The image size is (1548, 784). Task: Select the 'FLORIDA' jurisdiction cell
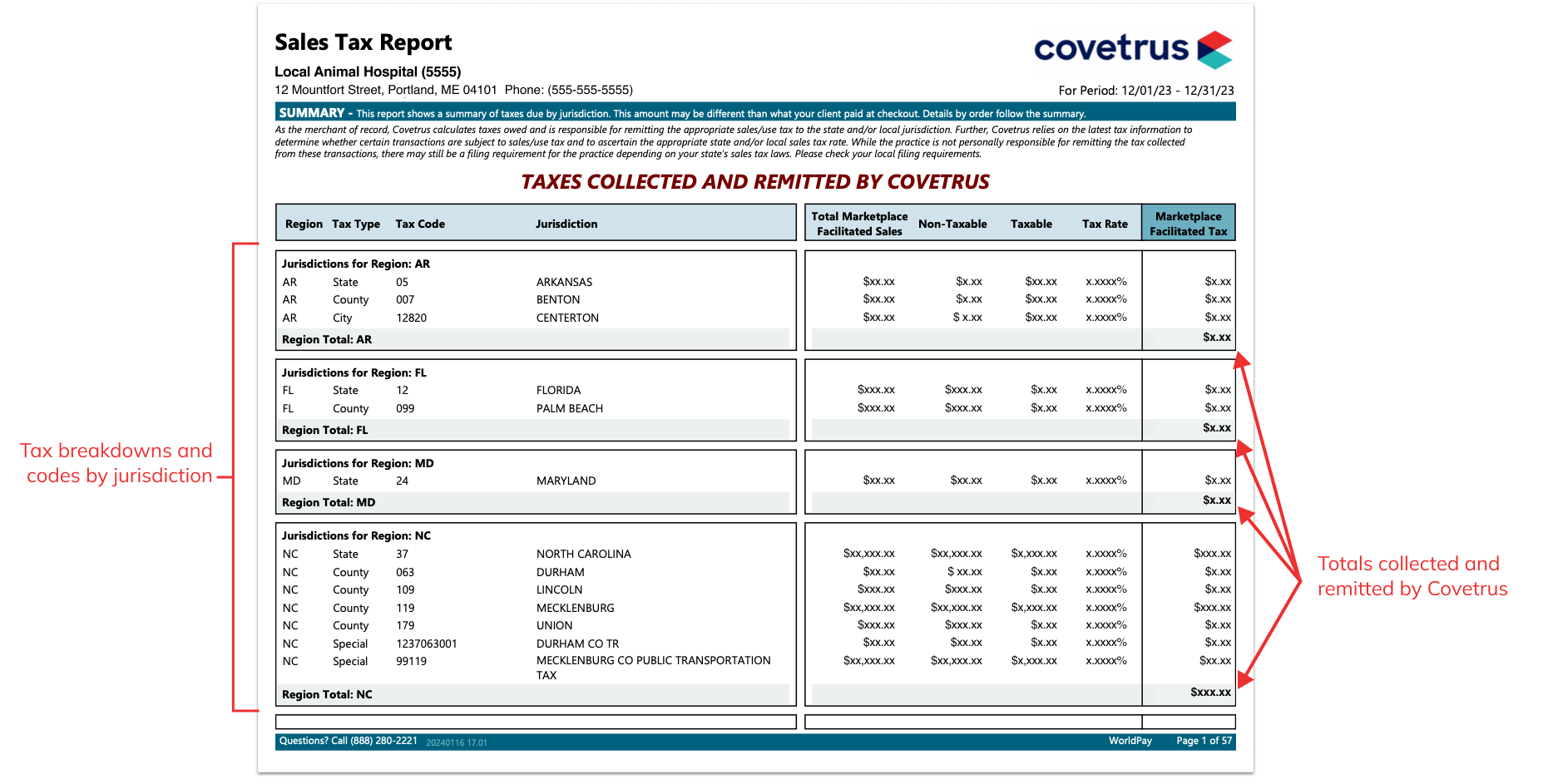click(x=558, y=390)
